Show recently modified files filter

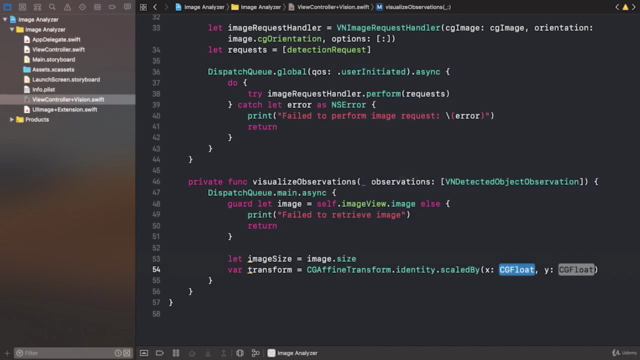click(x=118, y=353)
